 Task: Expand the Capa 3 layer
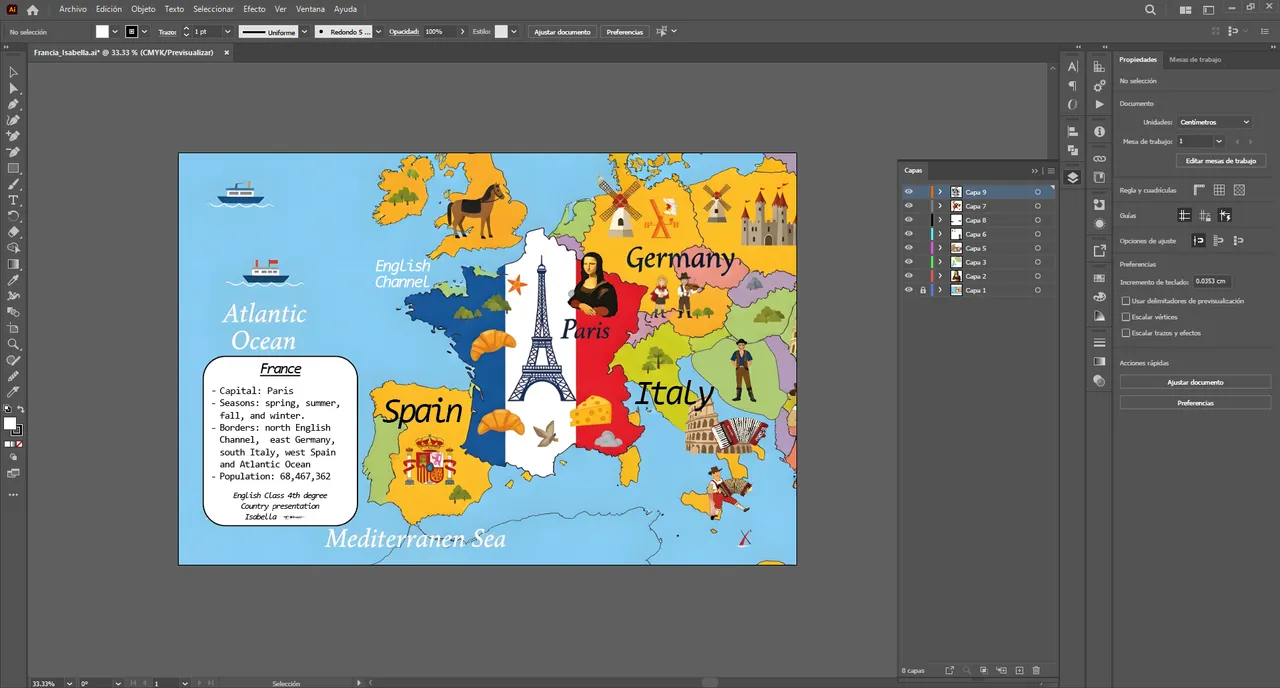940,262
